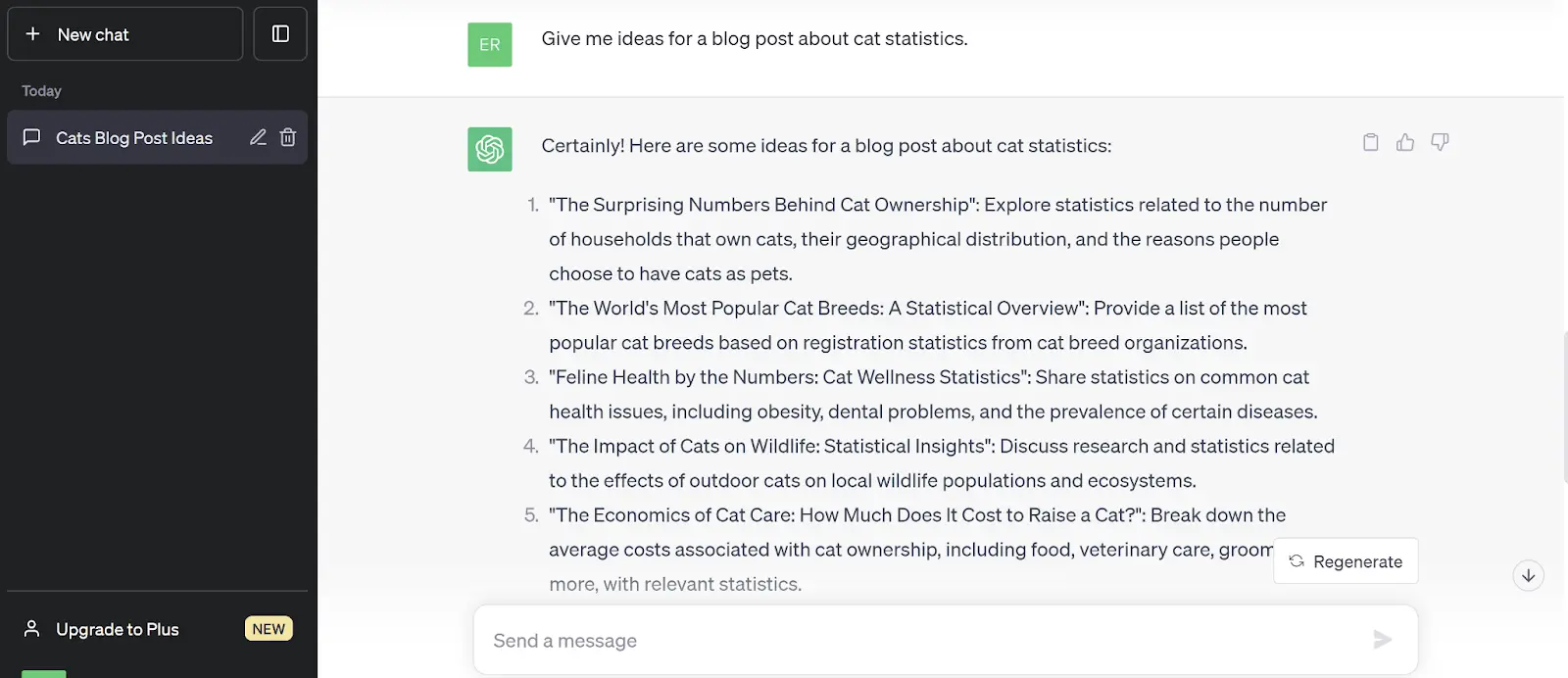Mark the response with thumbs down
This screenshot has width=1568, height=678.
tap(1440, 143)
